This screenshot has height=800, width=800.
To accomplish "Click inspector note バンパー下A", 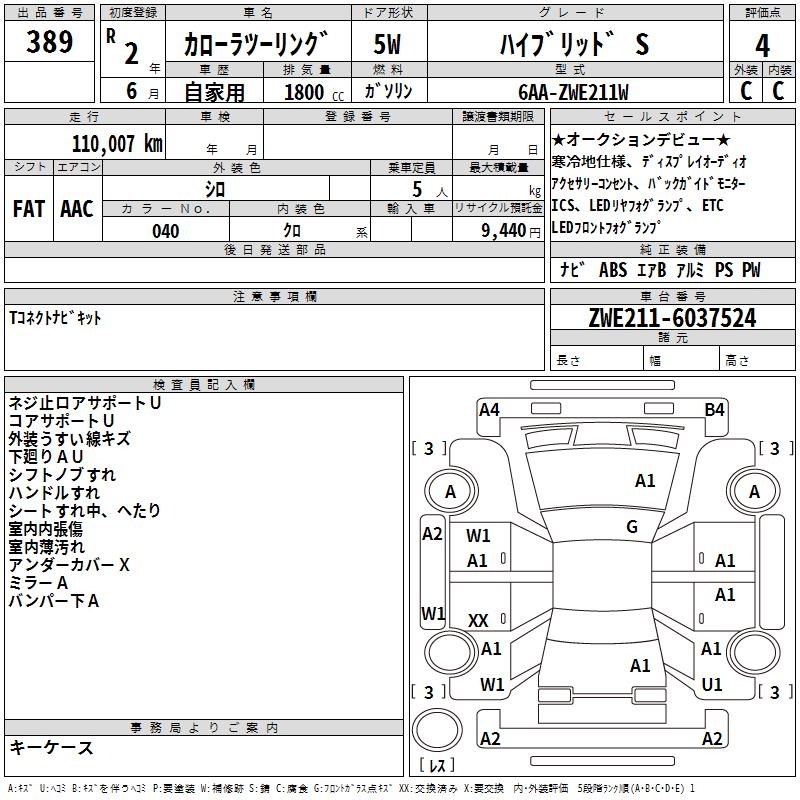I will (x=54, y=601).
